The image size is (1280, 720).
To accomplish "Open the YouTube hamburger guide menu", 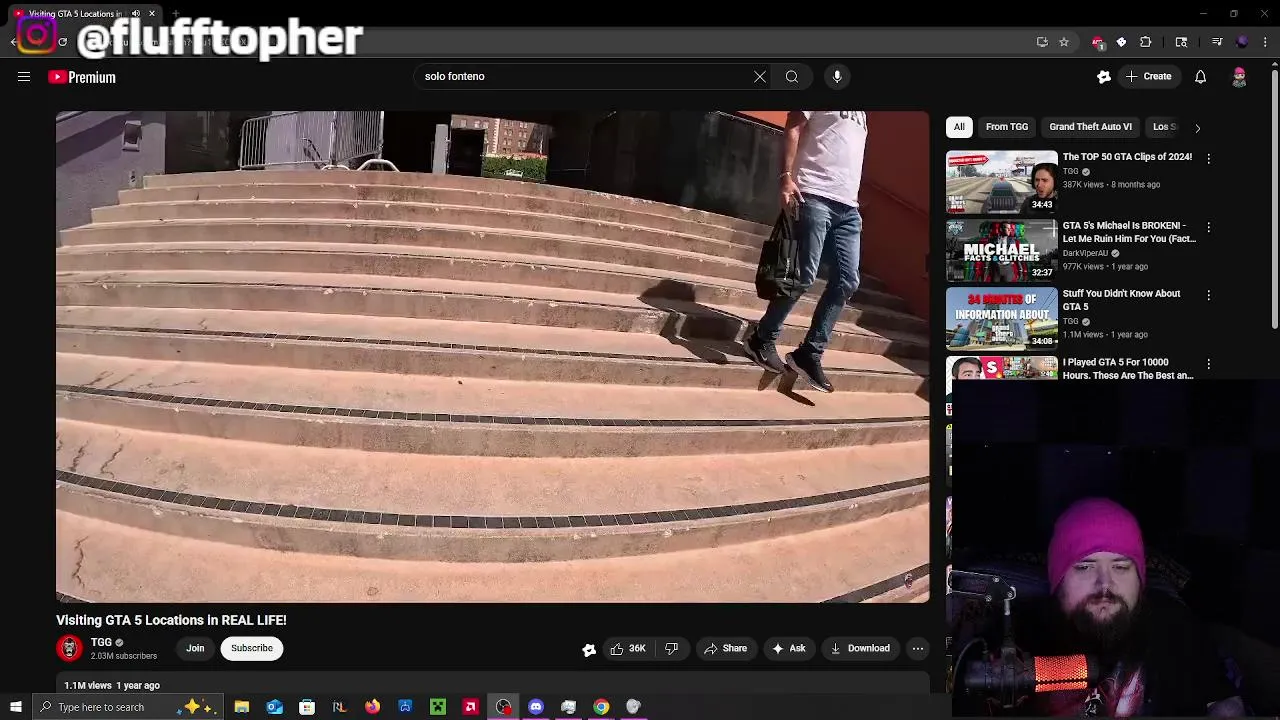I will [24, 76].
